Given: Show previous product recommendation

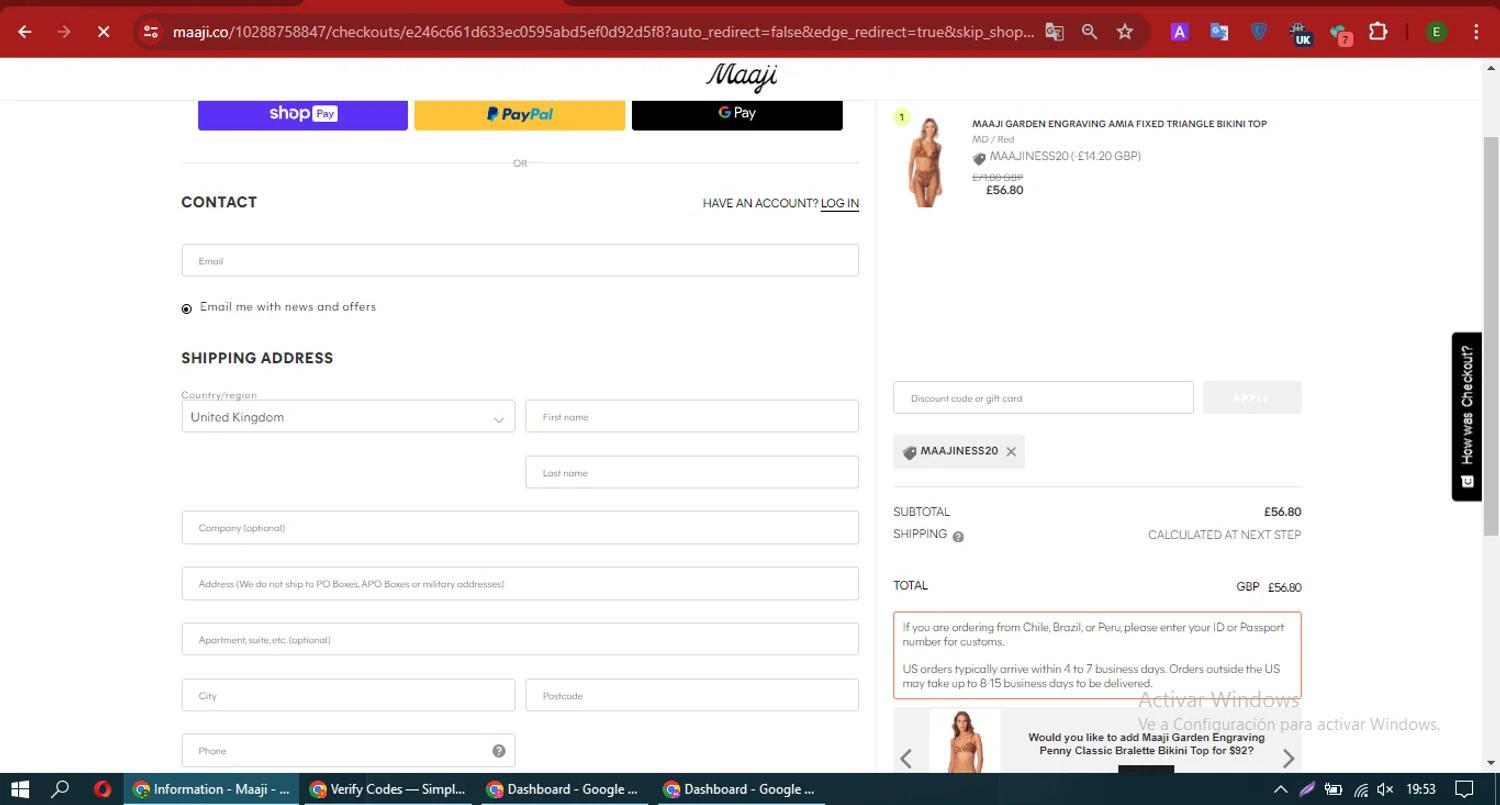Looking at the screenshot, I should (906, 759).
